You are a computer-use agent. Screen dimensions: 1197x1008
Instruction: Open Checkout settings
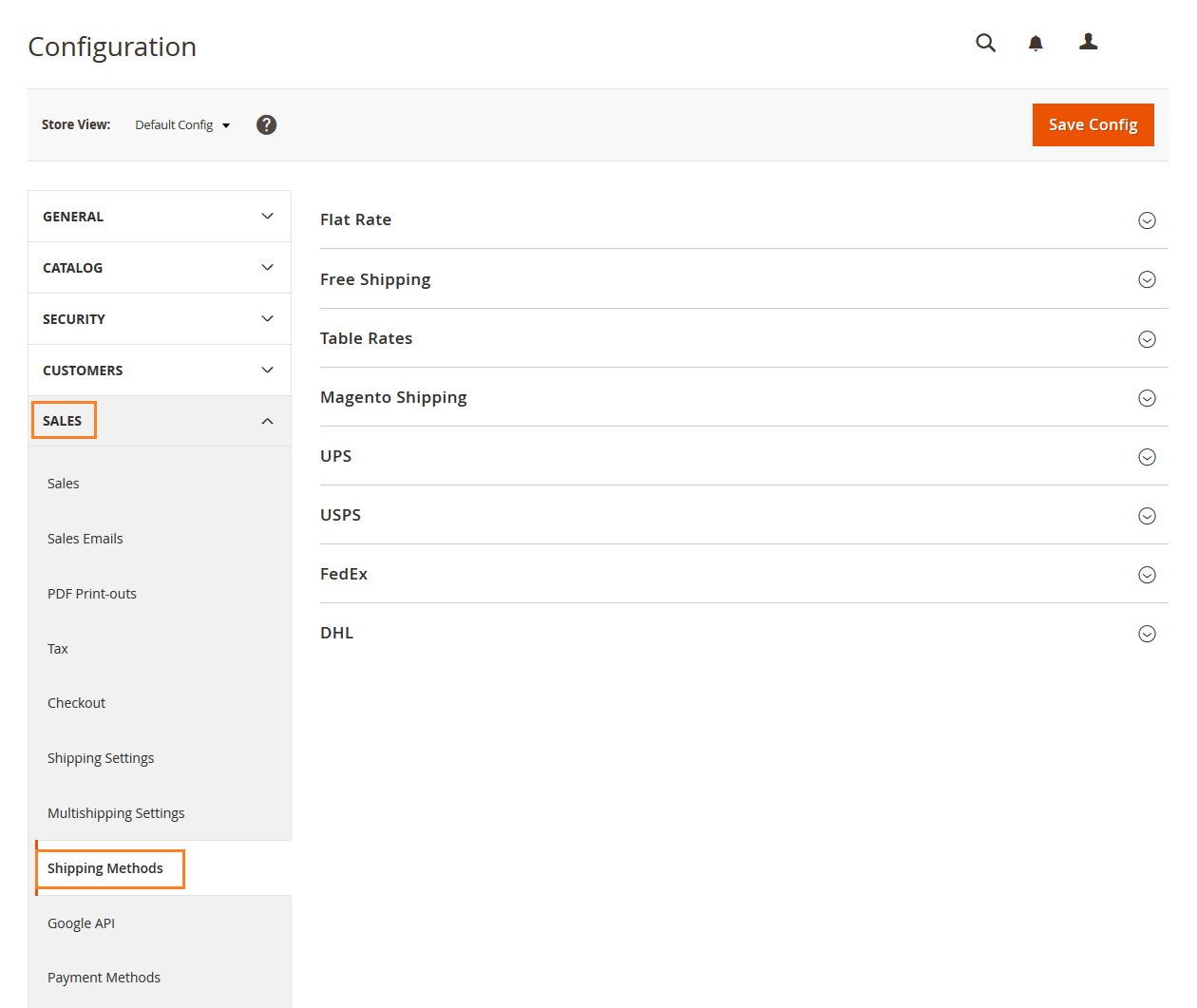pos(77,703)
